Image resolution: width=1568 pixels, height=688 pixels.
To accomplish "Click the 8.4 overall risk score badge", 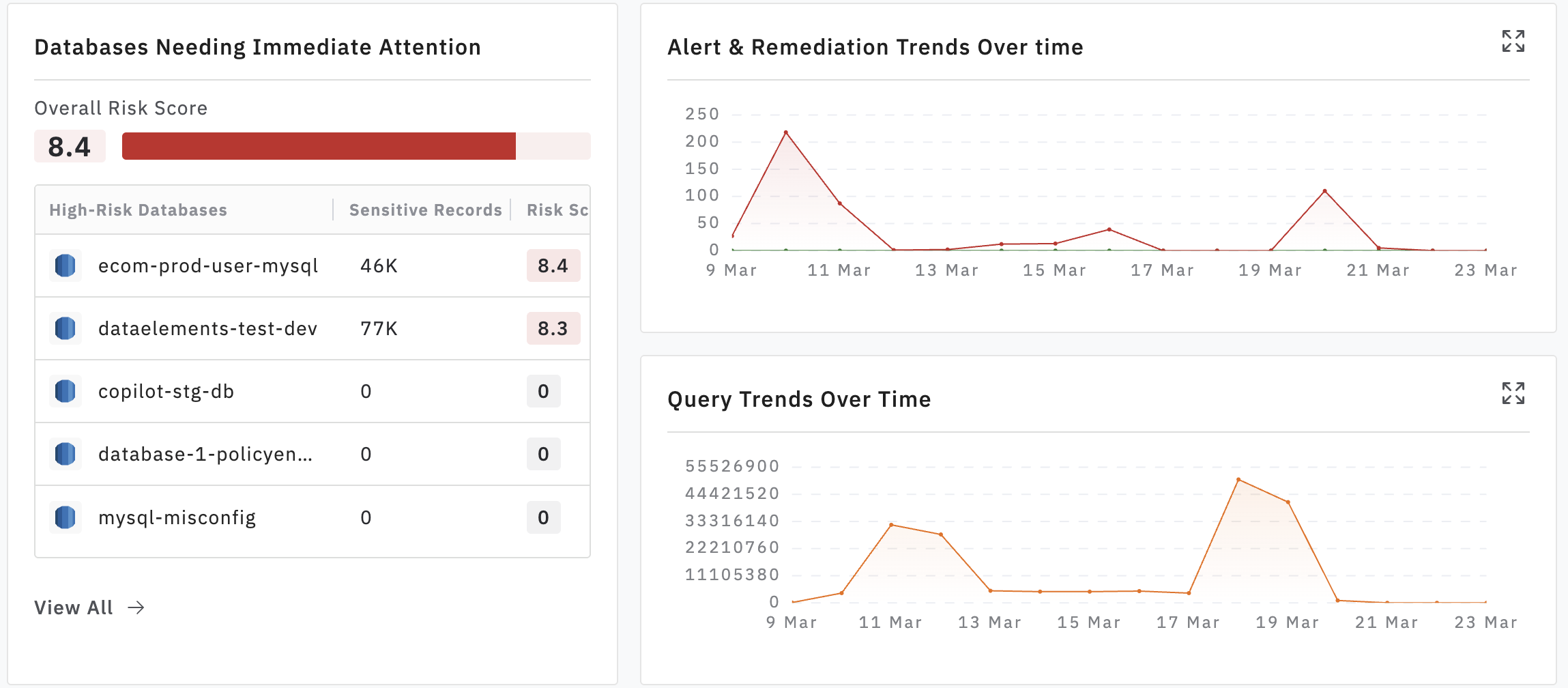I will (70, 146).
